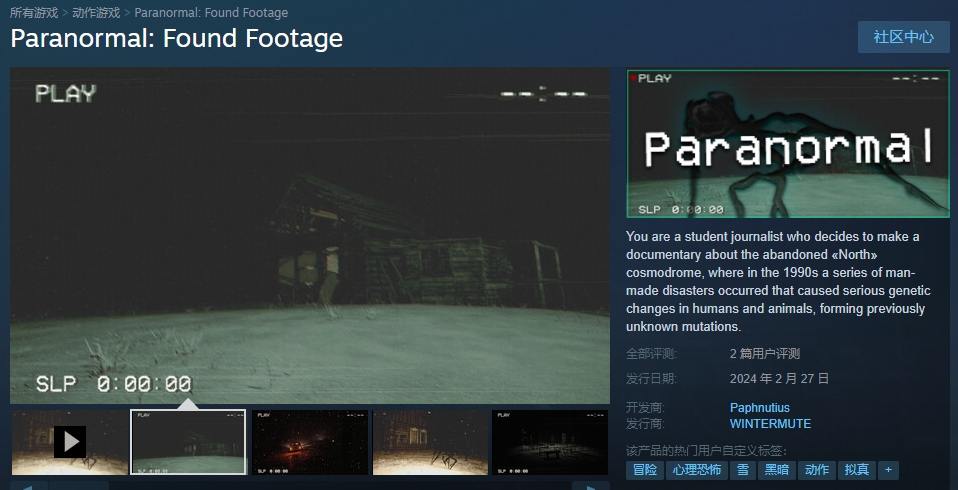Viewport: 958px width, 490px height.
Task: Open developer Paphnutius link
Action: click(x=759, y=408)
